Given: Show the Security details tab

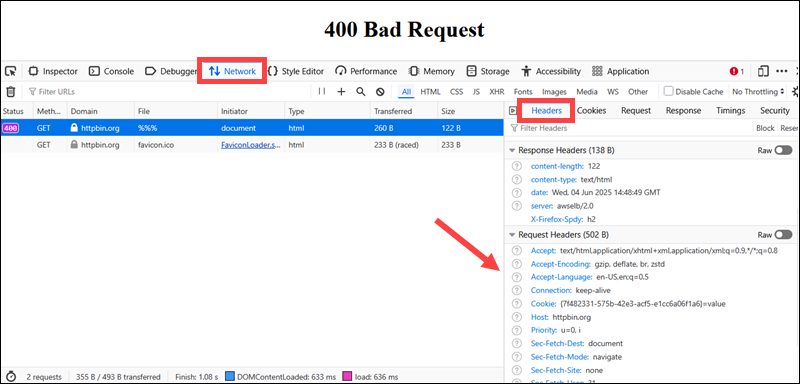Looking at the screenshot, I should 774,111.
